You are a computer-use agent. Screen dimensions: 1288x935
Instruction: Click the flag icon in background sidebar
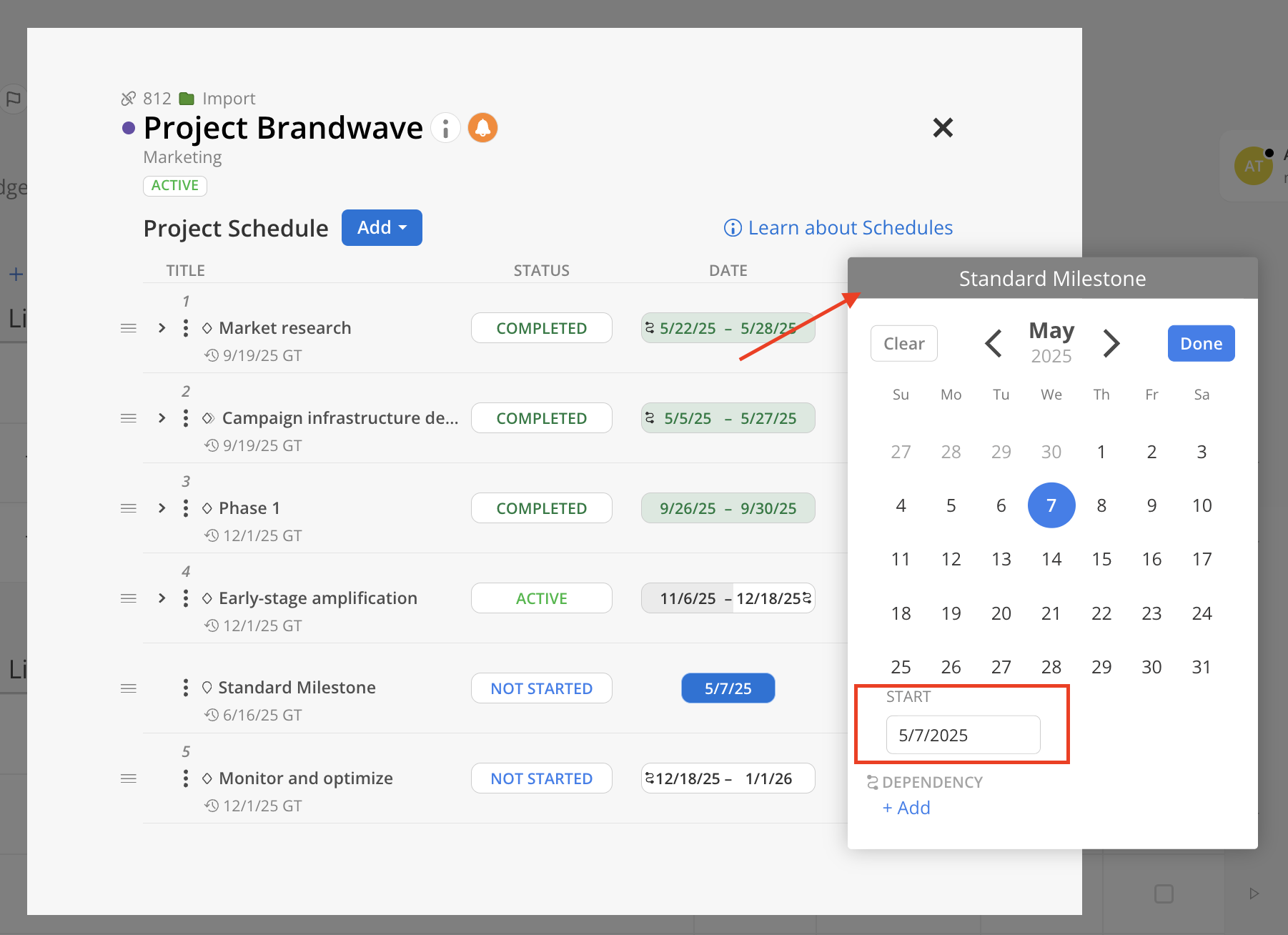coord(14,99)
